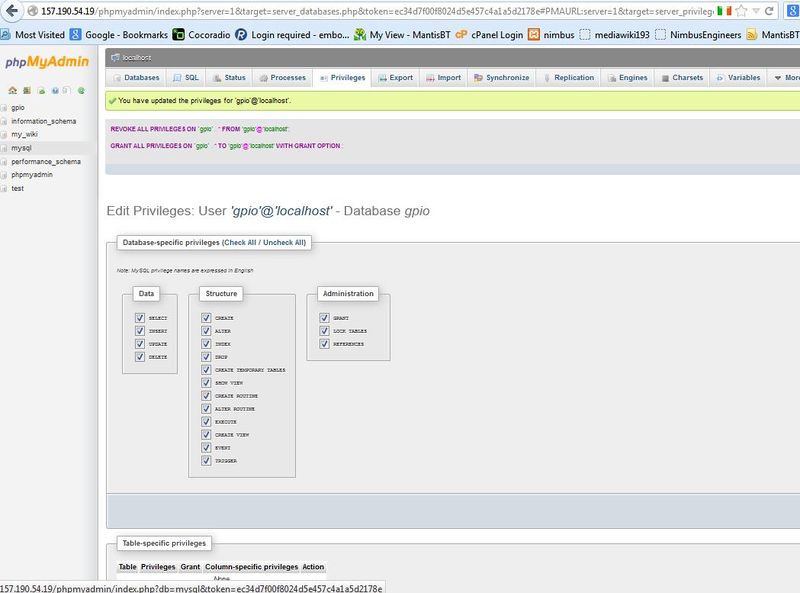
Task: Click the phpmyadmin database icon in sidebar
Action: pos(4,175)
